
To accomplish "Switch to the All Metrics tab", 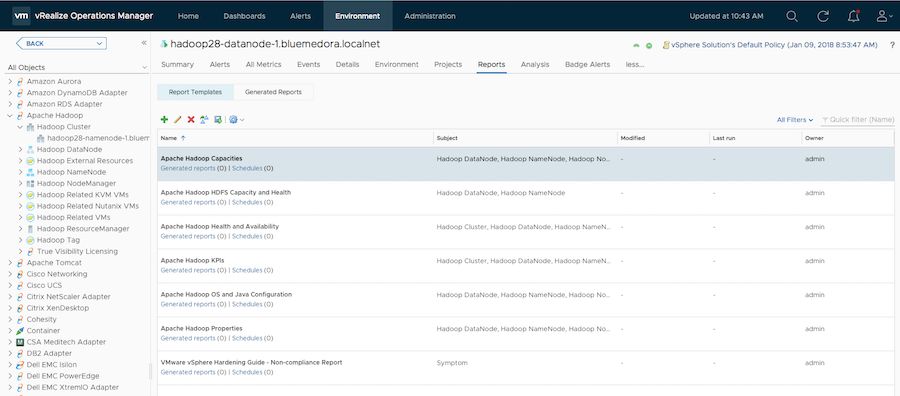I will click(263, 64).
